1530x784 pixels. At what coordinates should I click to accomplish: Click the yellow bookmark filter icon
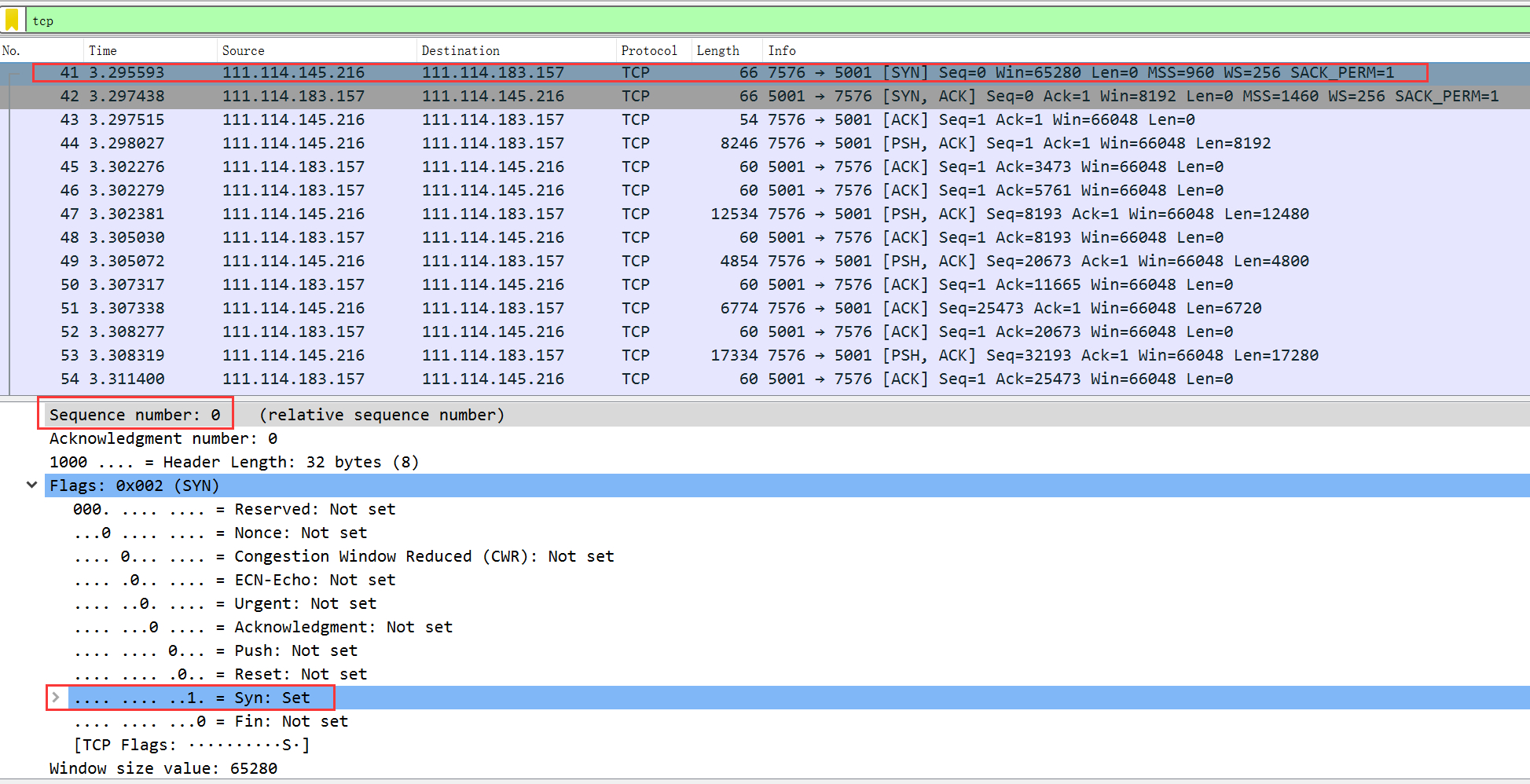point(12,20)
